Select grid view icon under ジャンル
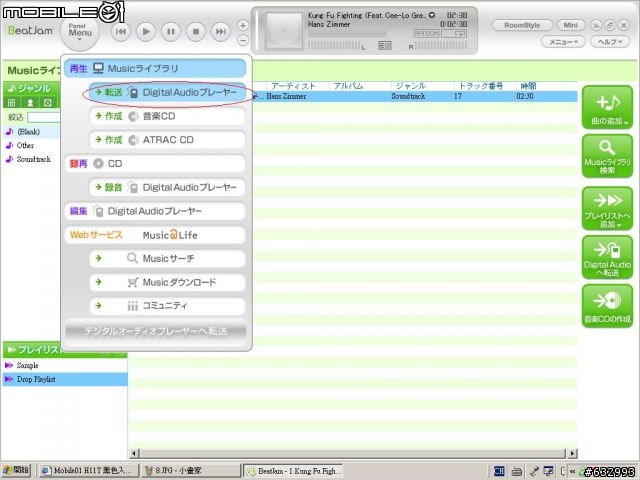The image size is (640, 480). [x=11, y=102]
